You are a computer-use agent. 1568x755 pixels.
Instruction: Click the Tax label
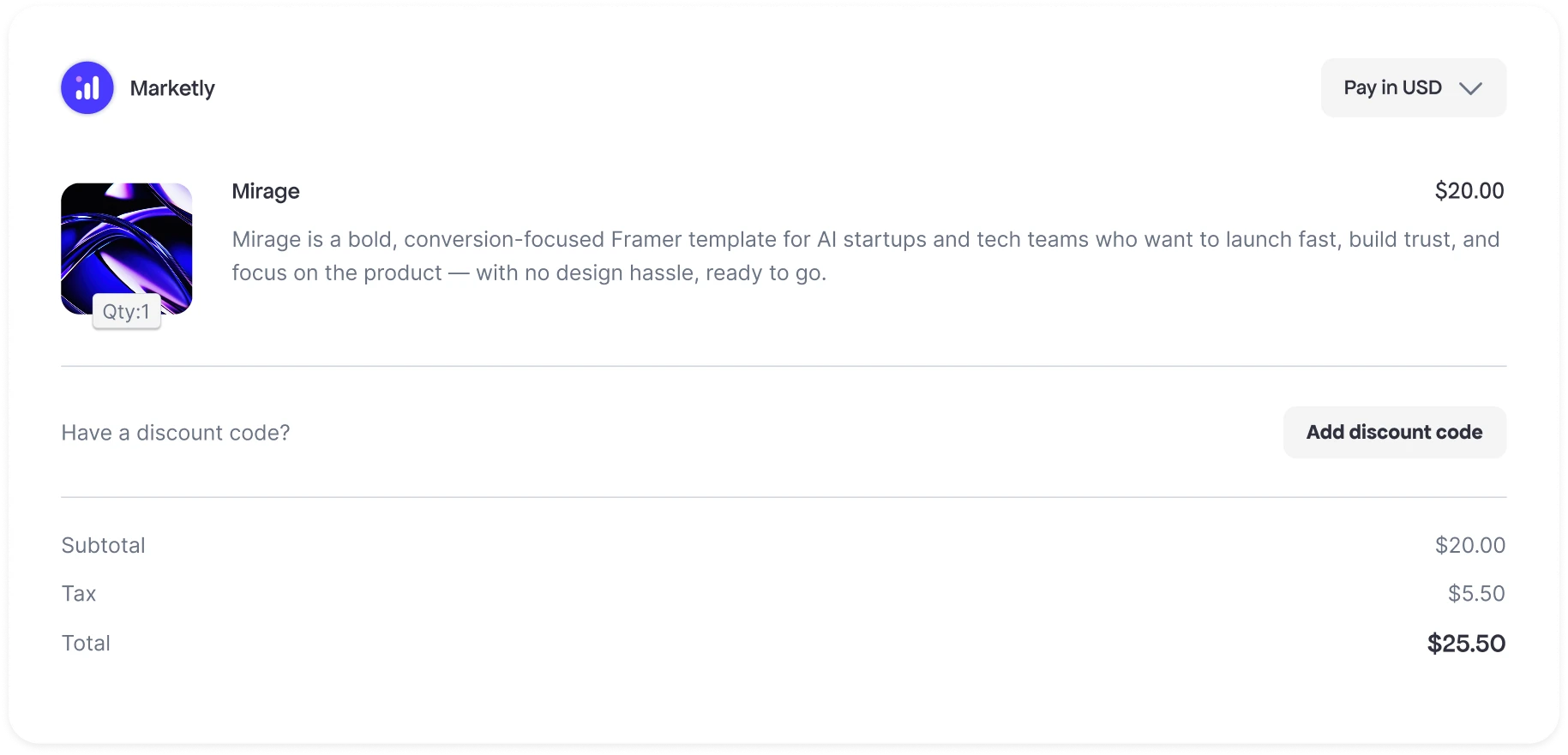[x=79, y=594]
